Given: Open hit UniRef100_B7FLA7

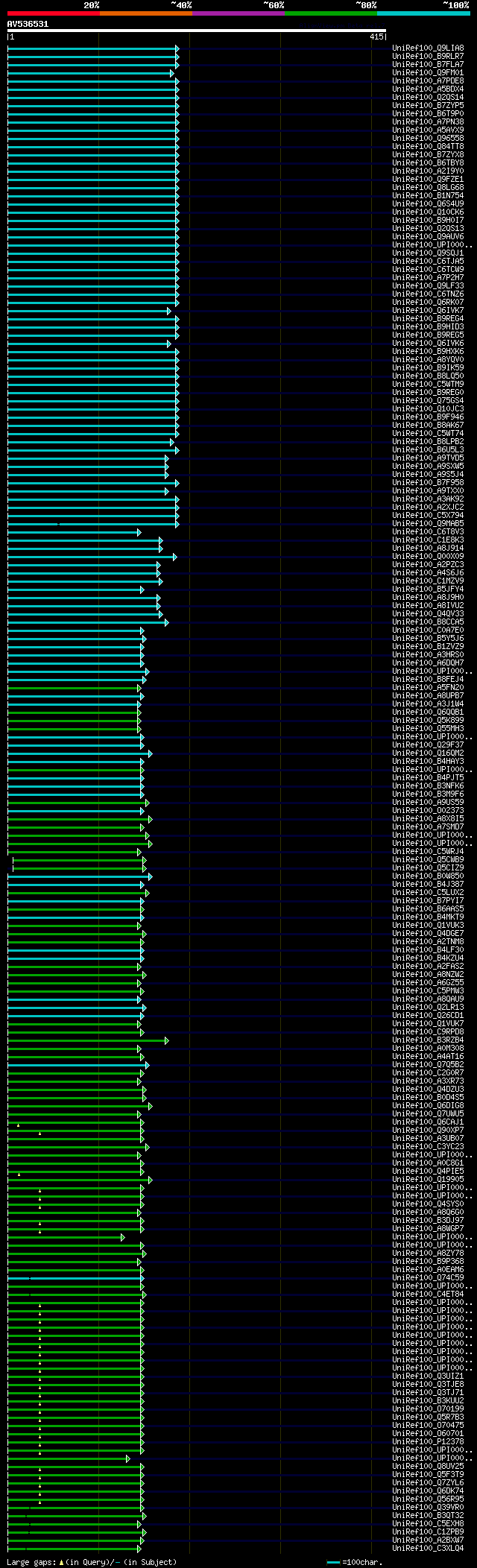Looking at the screenshot, I should [428, 65].
